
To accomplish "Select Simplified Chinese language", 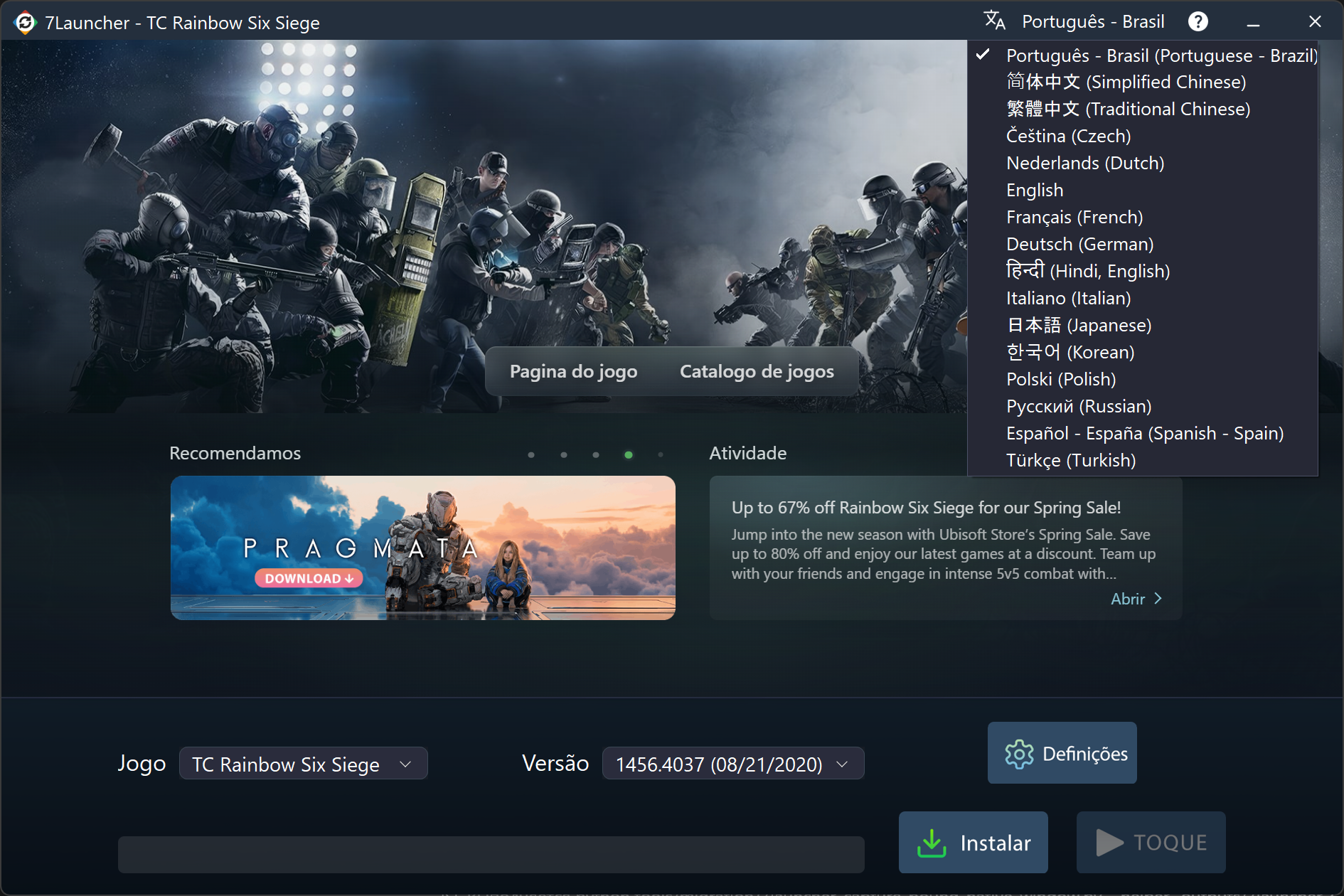I will pyautogui.click(x=1143, y=82).
